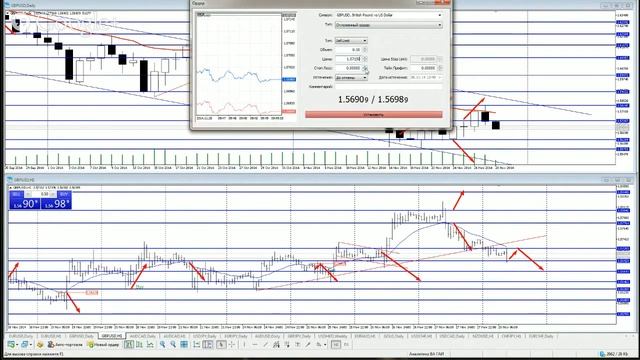The image size is (640, 360).
Task: Select the vertical line drawing tool
Action: pyautogui.click(x=244, y=345)
